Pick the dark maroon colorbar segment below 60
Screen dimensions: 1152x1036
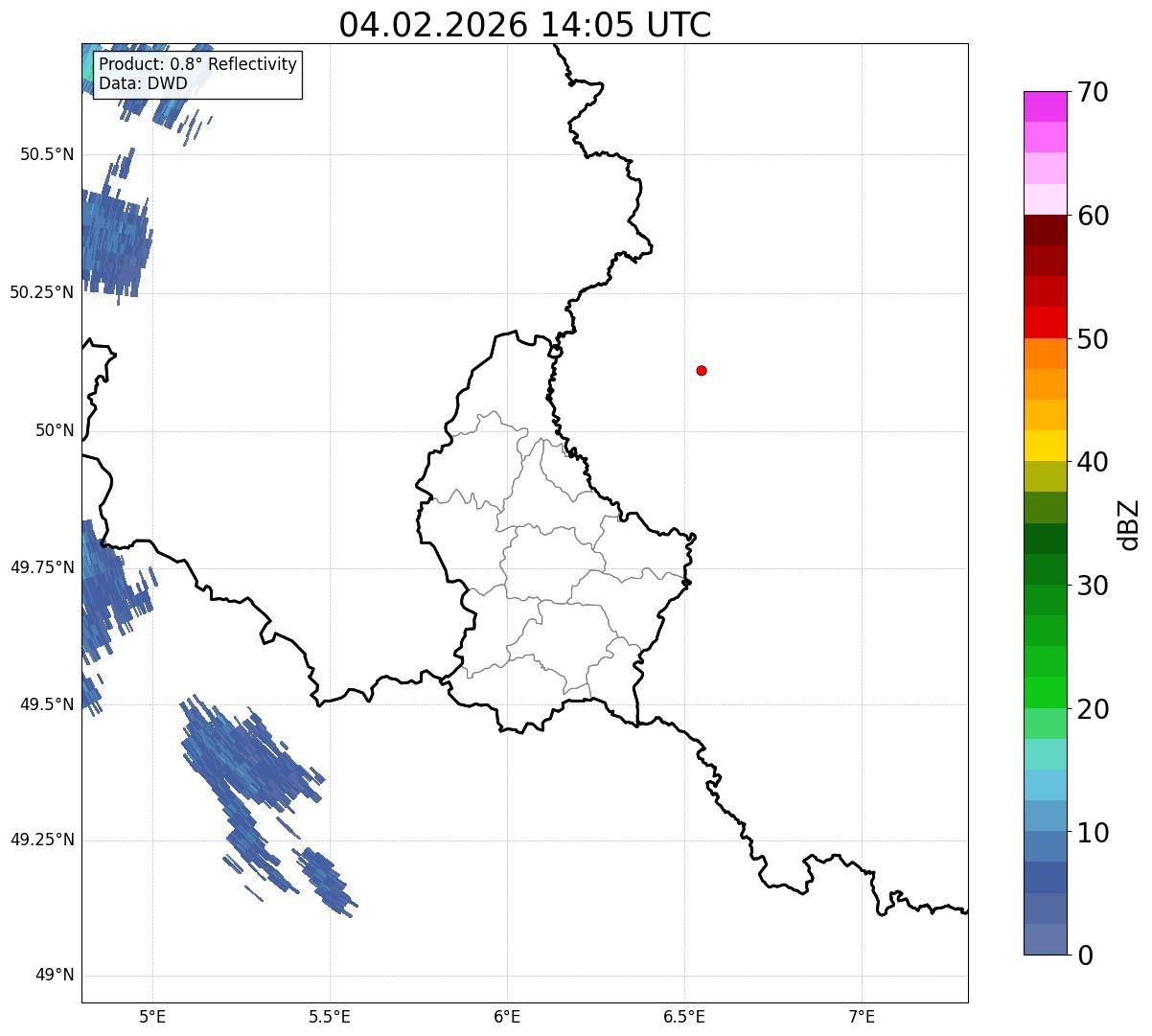(x=1045, y=230)
